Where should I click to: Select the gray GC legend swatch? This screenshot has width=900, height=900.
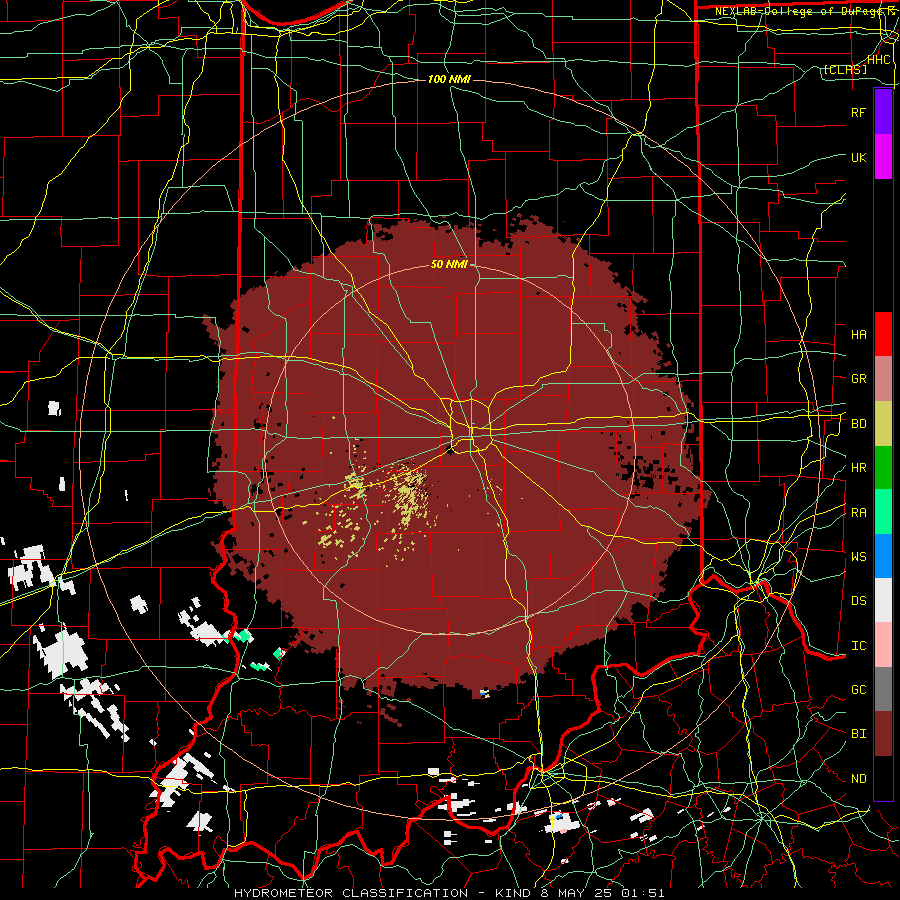(883, 689)
